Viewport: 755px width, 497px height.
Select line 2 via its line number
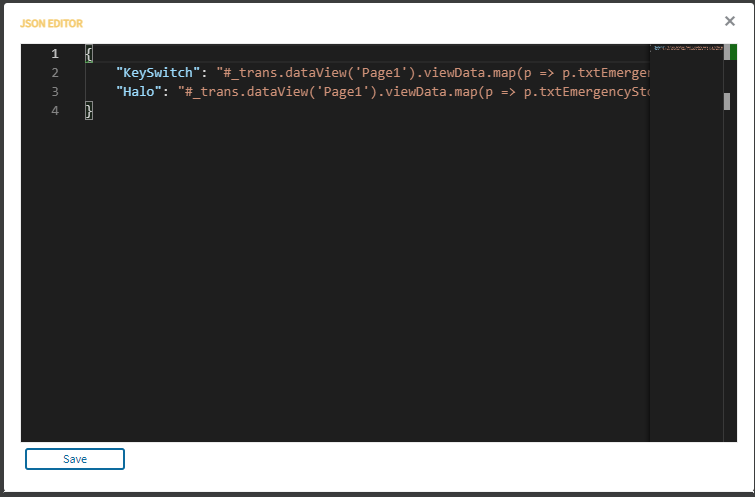click(x=55, y=73)
